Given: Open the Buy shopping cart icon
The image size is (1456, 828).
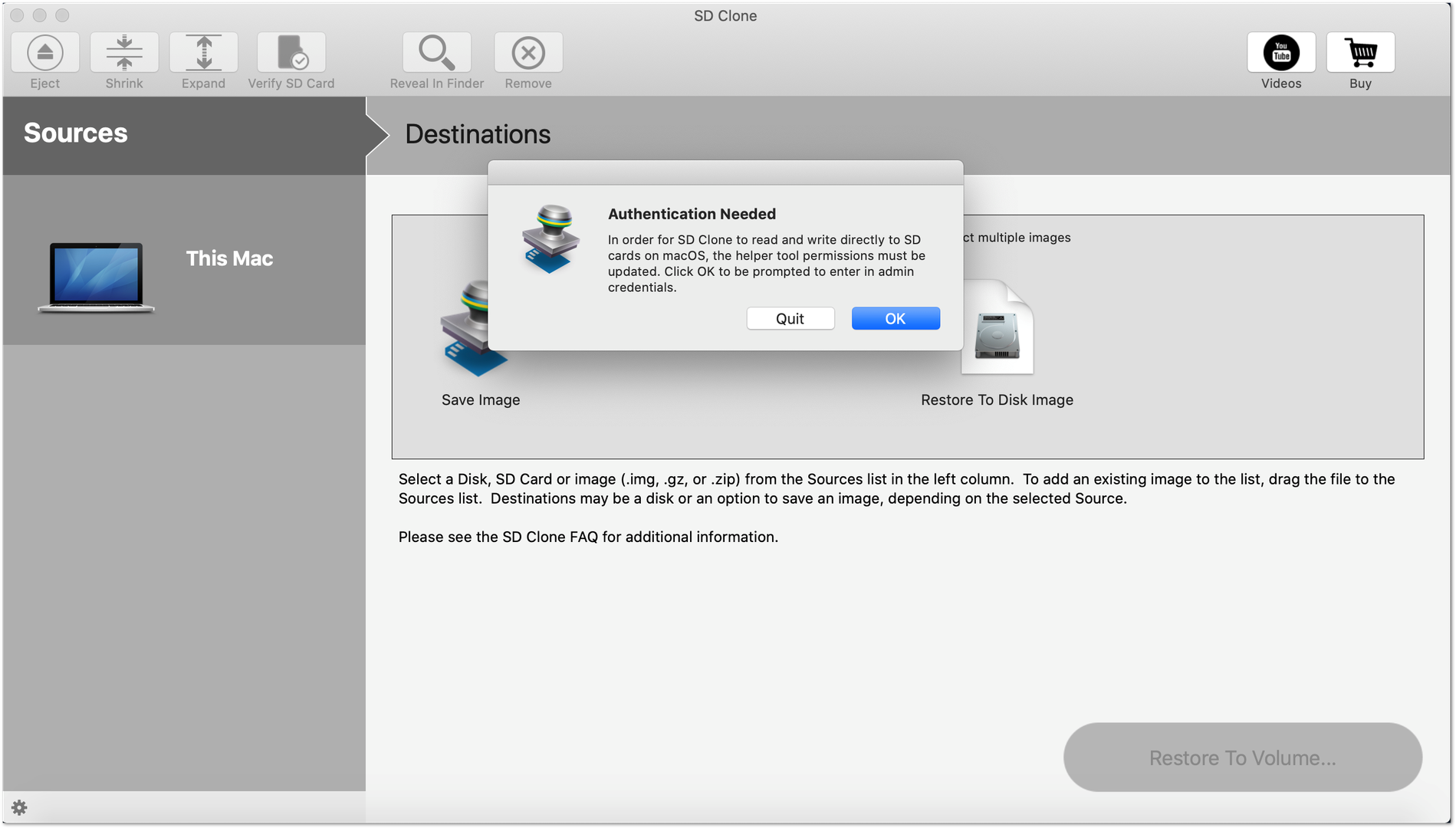Looking at the screenshot, I should tap(1360, 52).
